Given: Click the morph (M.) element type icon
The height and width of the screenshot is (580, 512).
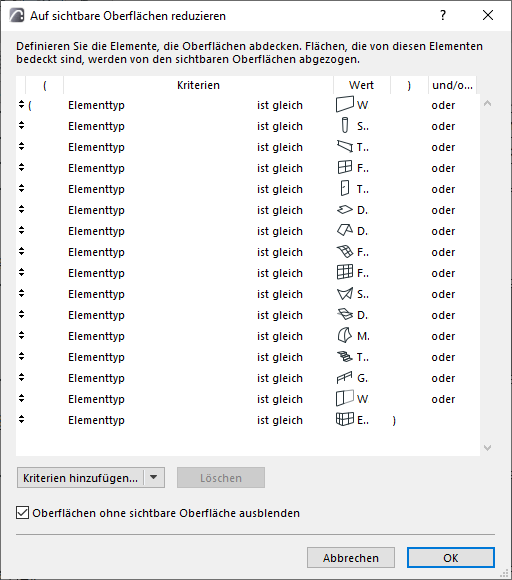Looking at the screenshot, I should (345, 335).
